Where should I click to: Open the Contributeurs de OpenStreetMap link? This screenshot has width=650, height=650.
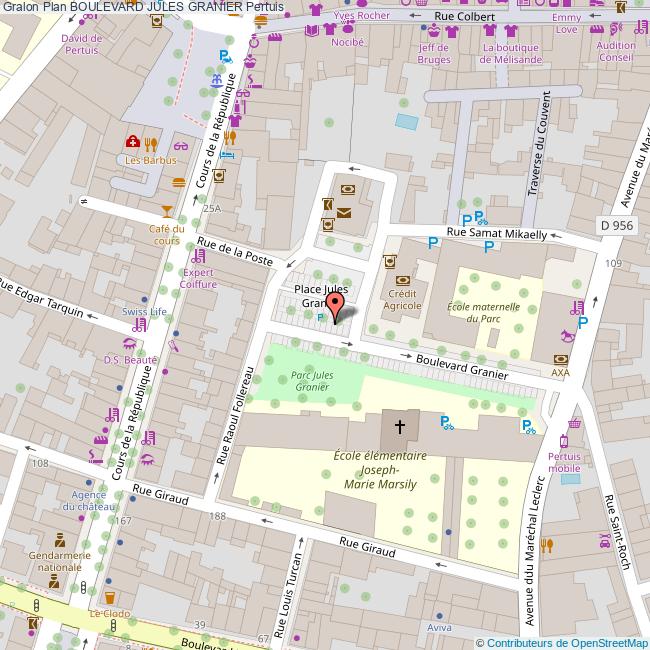pos(565,642)
